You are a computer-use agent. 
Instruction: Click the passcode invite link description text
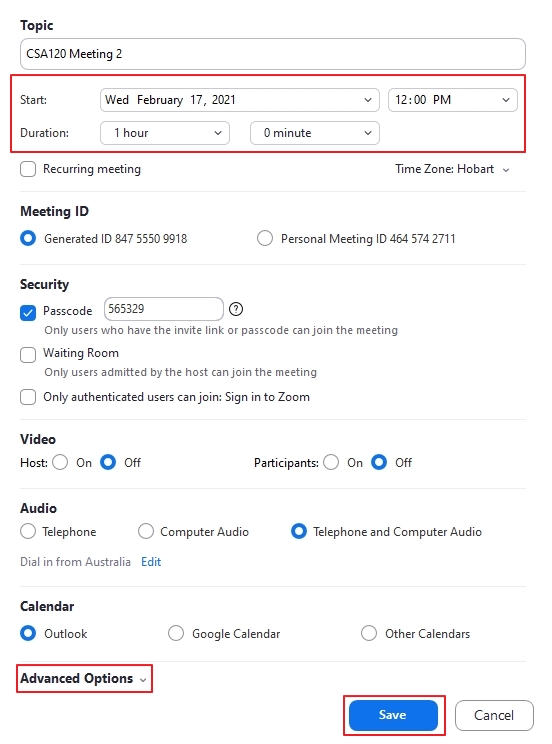221,330
